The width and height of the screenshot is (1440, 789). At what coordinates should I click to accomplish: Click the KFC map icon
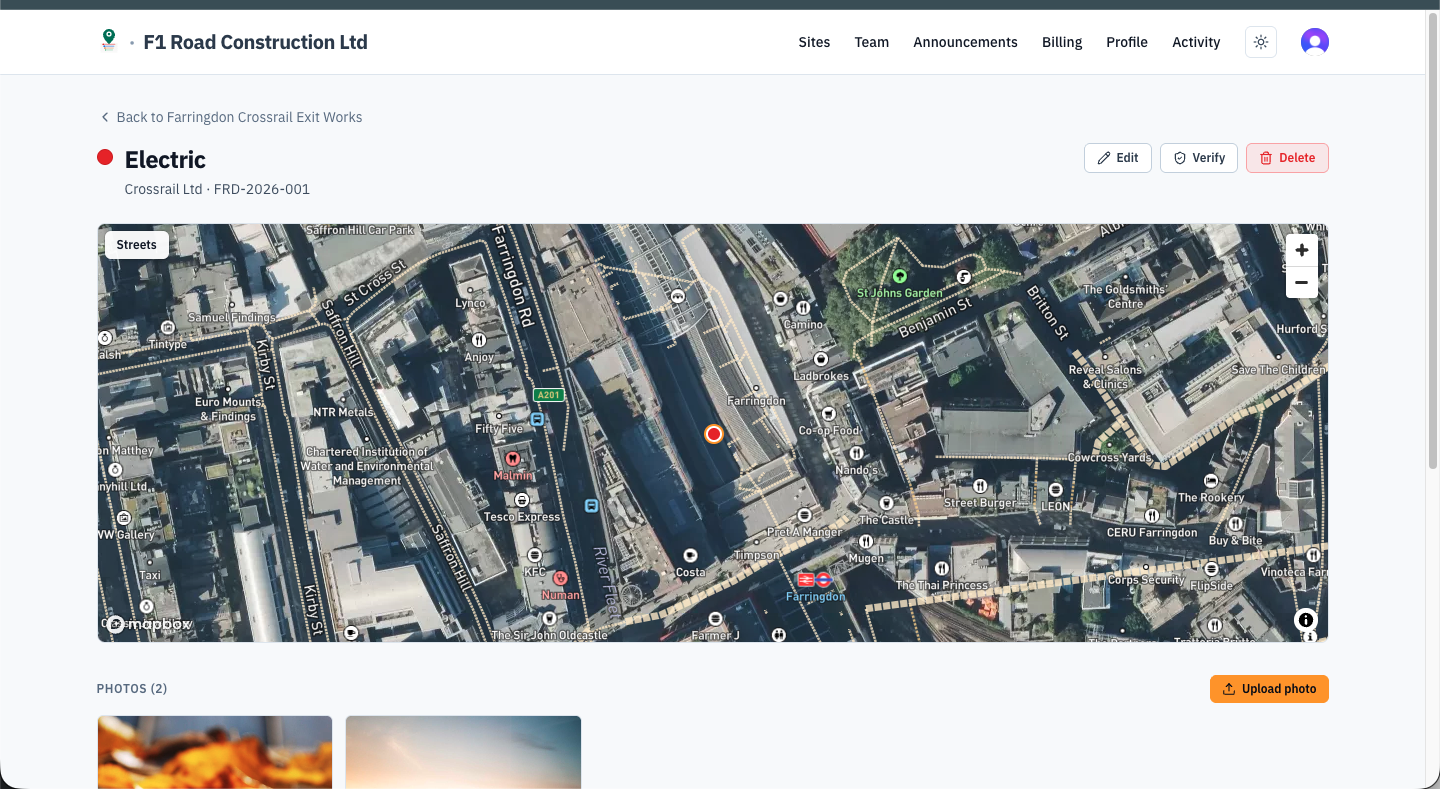pos(534,555)
